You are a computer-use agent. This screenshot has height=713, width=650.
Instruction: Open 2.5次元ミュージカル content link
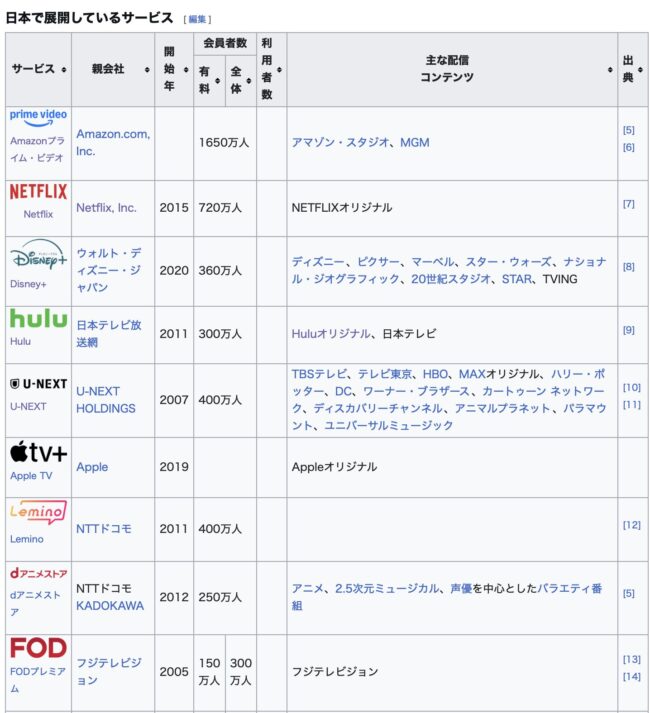coord(387,588)
